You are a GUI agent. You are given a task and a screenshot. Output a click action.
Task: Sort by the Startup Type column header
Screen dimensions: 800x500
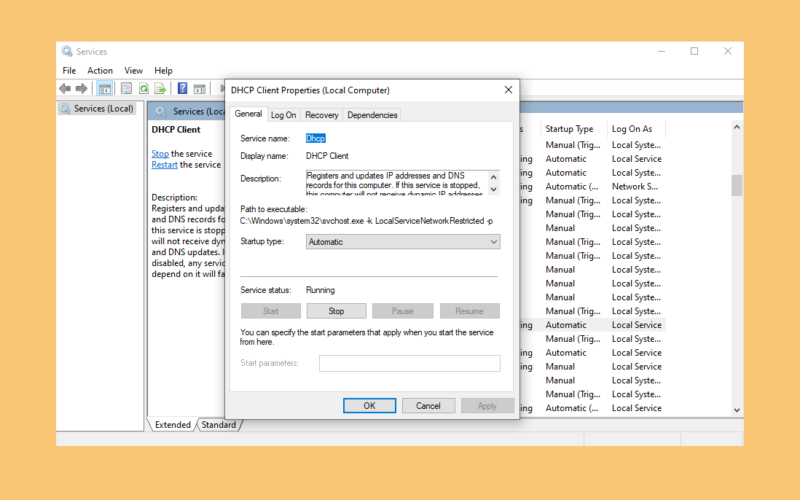pyautogui.click(x=569, y=129)
